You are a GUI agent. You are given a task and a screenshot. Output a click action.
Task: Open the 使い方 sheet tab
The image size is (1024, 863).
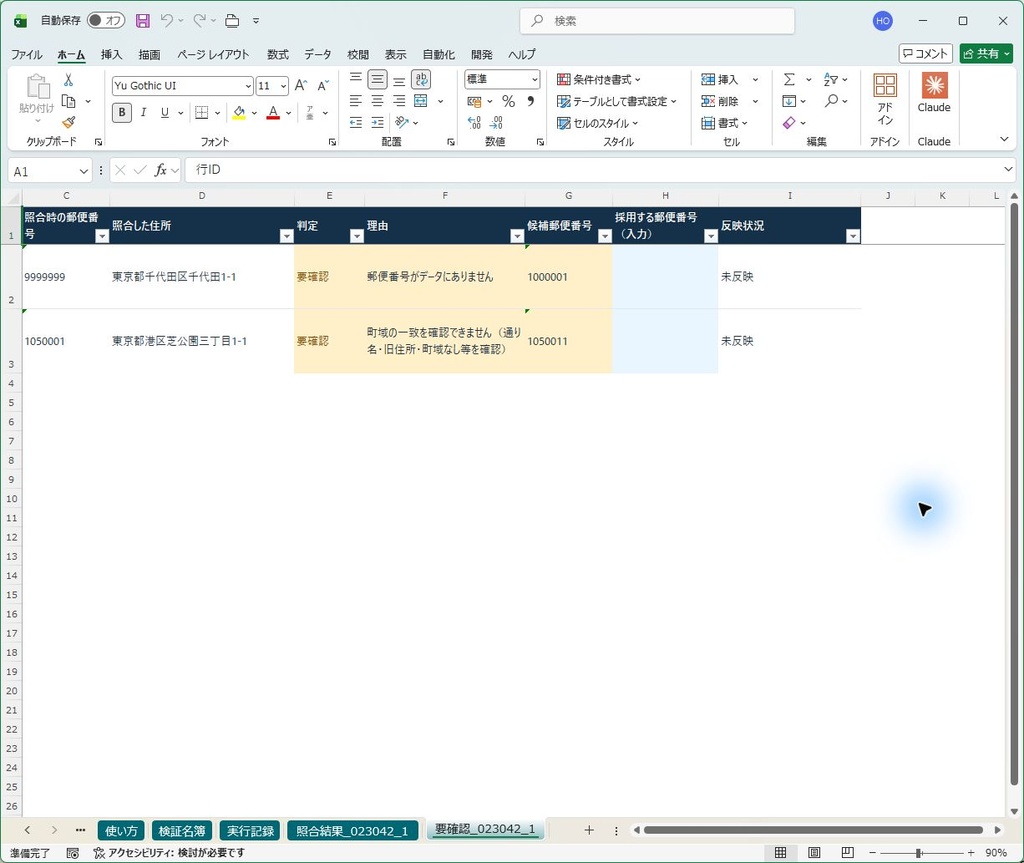click(x=121, y=830)
